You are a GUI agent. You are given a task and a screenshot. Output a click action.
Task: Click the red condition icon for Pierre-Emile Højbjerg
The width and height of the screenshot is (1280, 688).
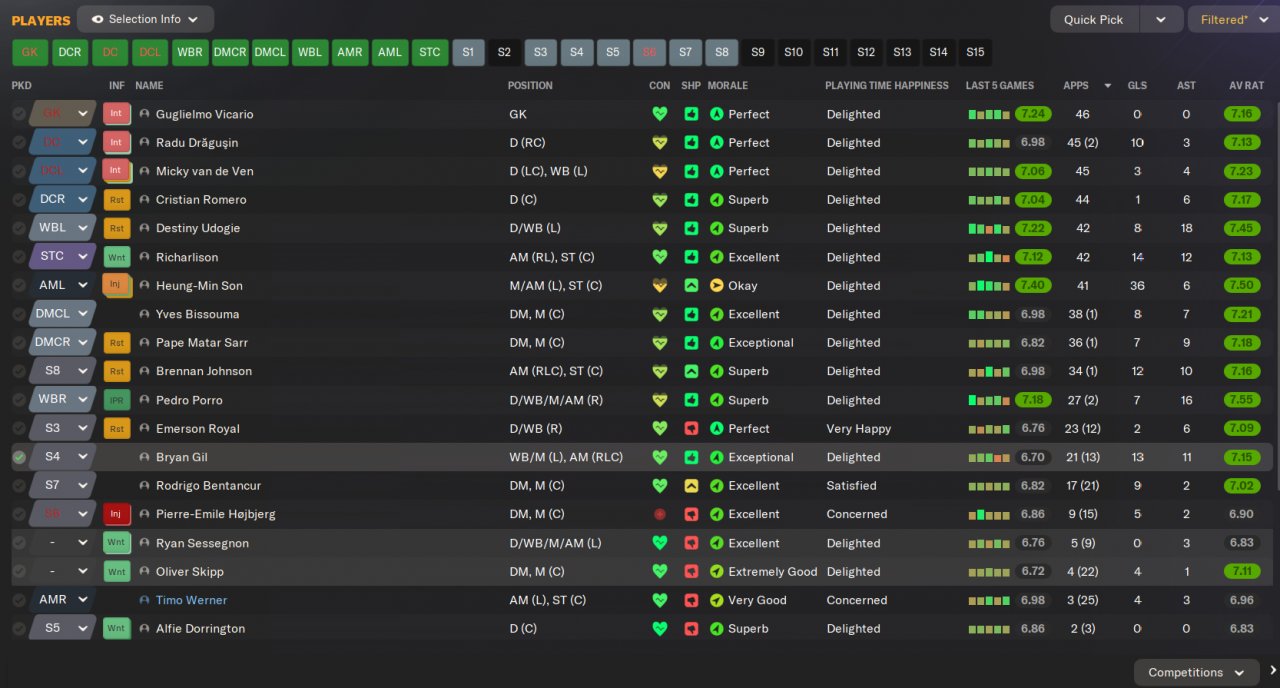659,514
